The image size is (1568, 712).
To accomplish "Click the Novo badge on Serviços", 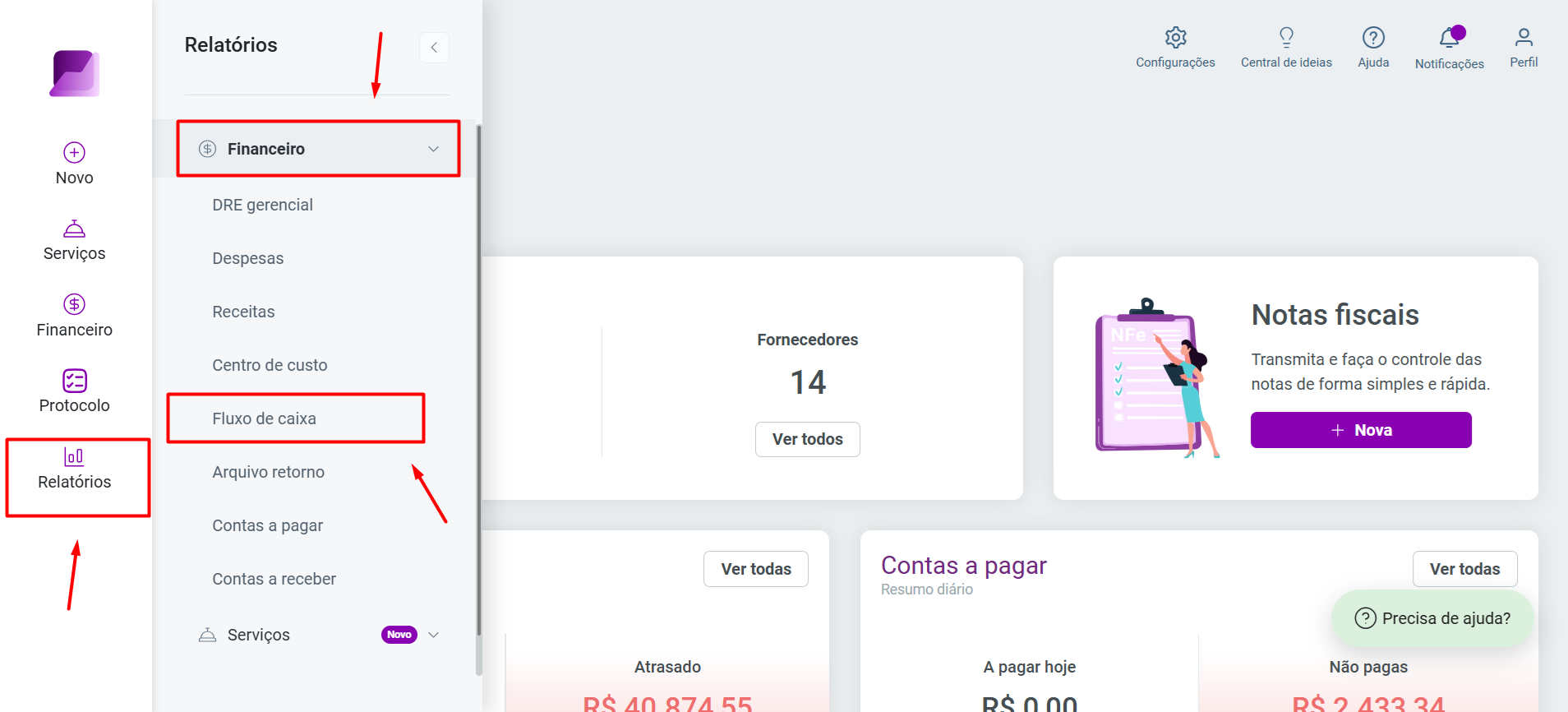I will coord(399,635).
